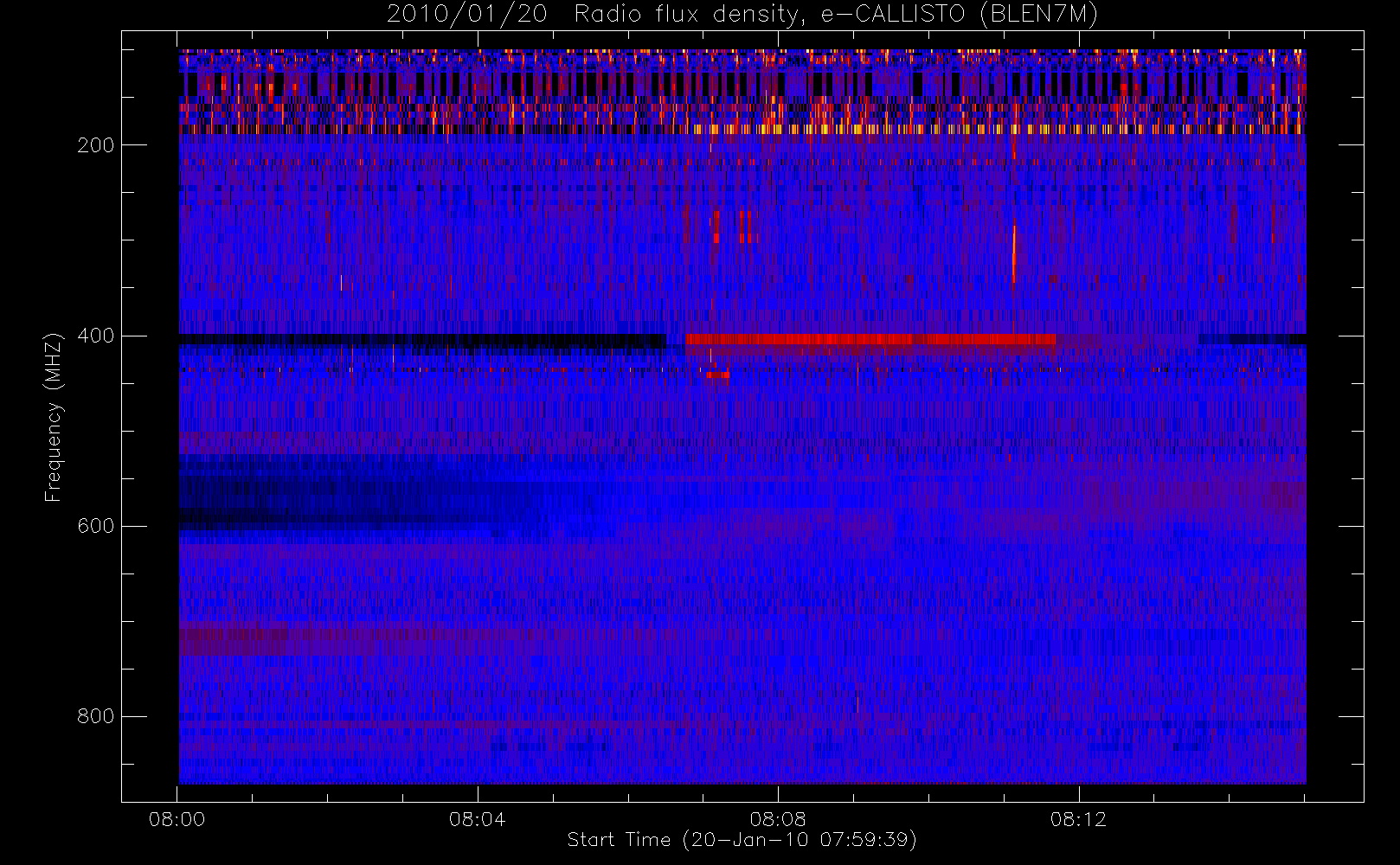Viewport: 1400px width, 865px height.
Task: Click the '08:08' time tick label
Action: tap(778, 819)
